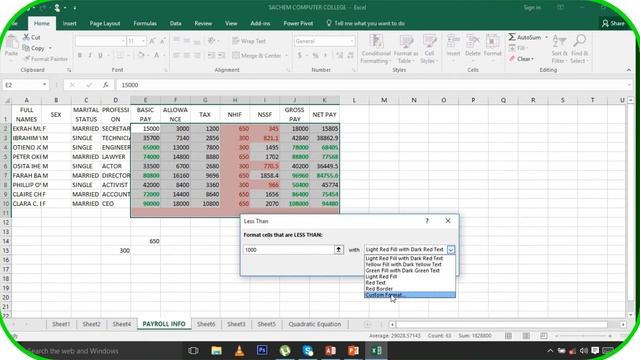Open the font name dropdown

[x=123, y=41]
